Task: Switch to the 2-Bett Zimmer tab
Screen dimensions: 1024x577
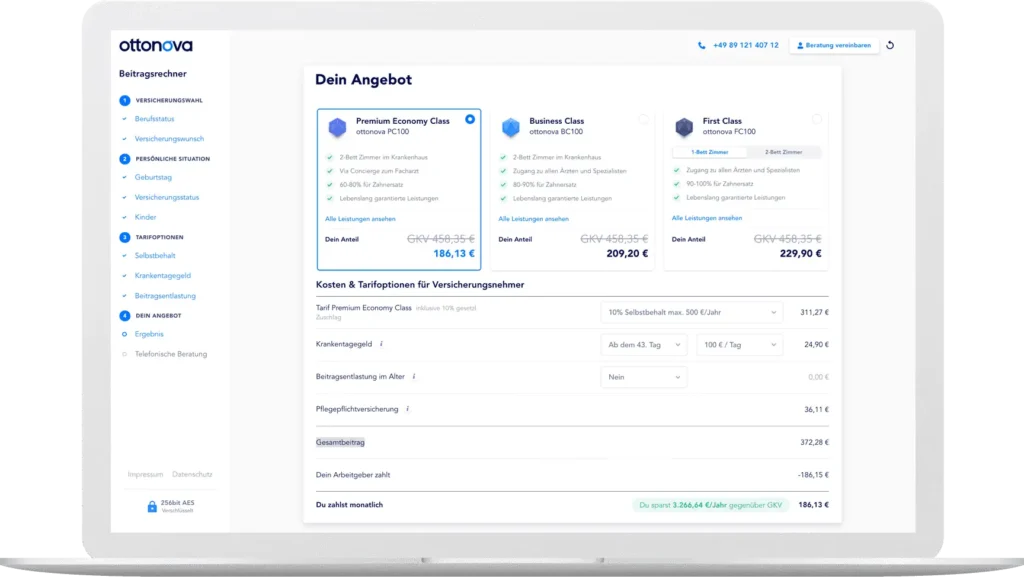Action: (x=785, y=152)
